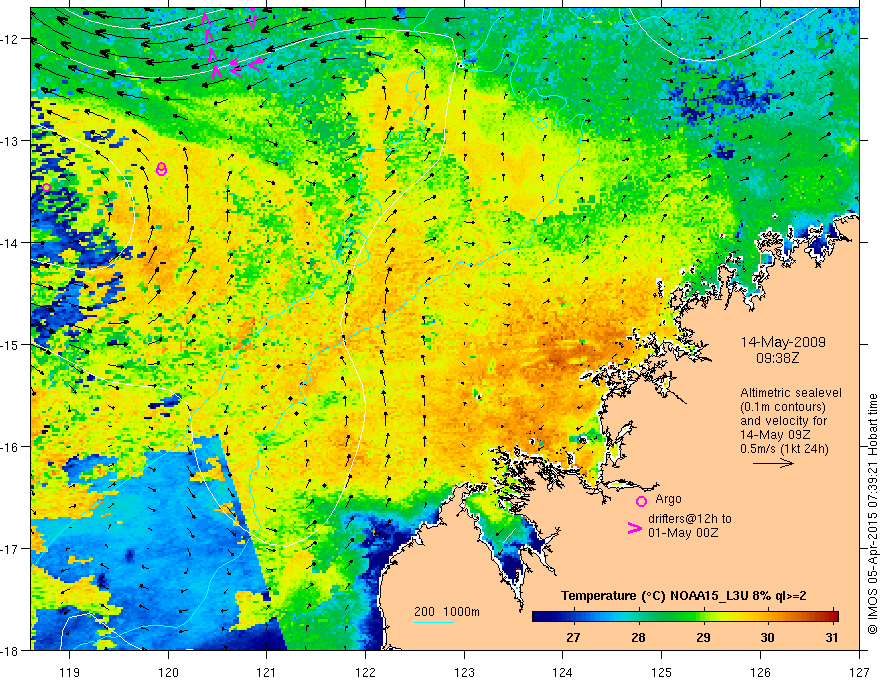
Task: Click the temperature color bar at 29
Action: click(703, 617)
